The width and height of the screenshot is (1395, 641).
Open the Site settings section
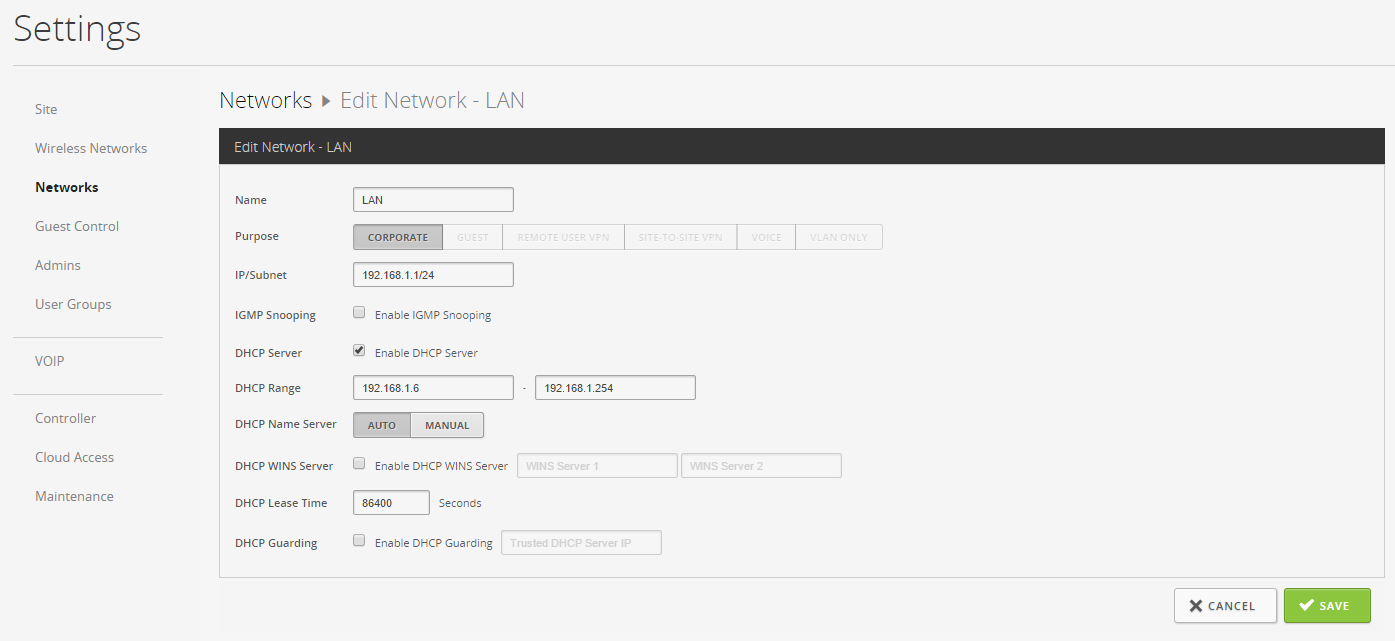pyautogui.click(x=46, y=109)
